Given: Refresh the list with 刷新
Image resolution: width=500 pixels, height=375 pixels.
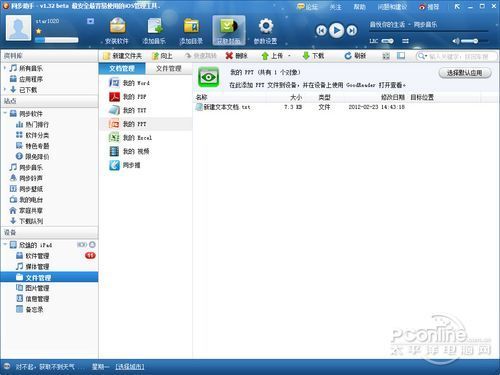Looking at the screenshot, I should (355, 56).
